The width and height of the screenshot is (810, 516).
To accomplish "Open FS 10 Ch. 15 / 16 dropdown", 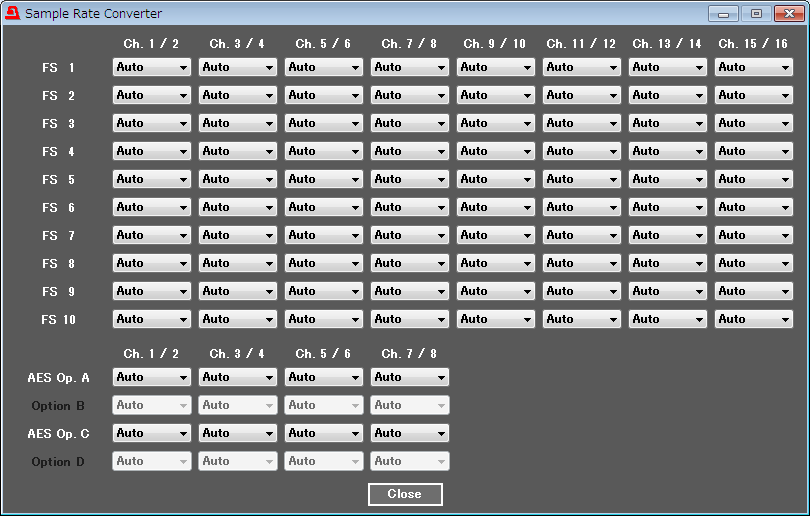I will [753, 319].
